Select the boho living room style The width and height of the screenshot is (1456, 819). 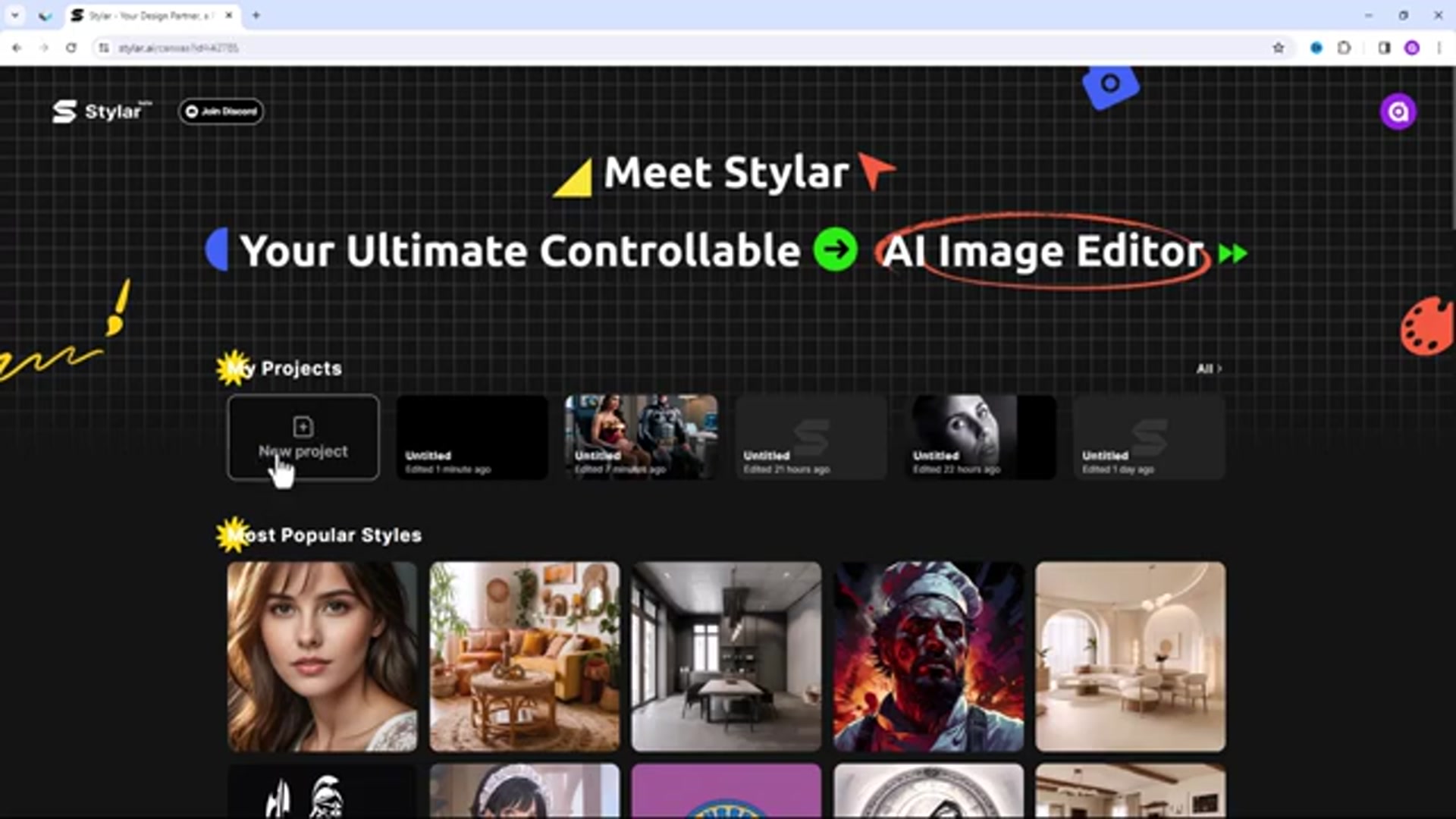[x=524, y=657]
